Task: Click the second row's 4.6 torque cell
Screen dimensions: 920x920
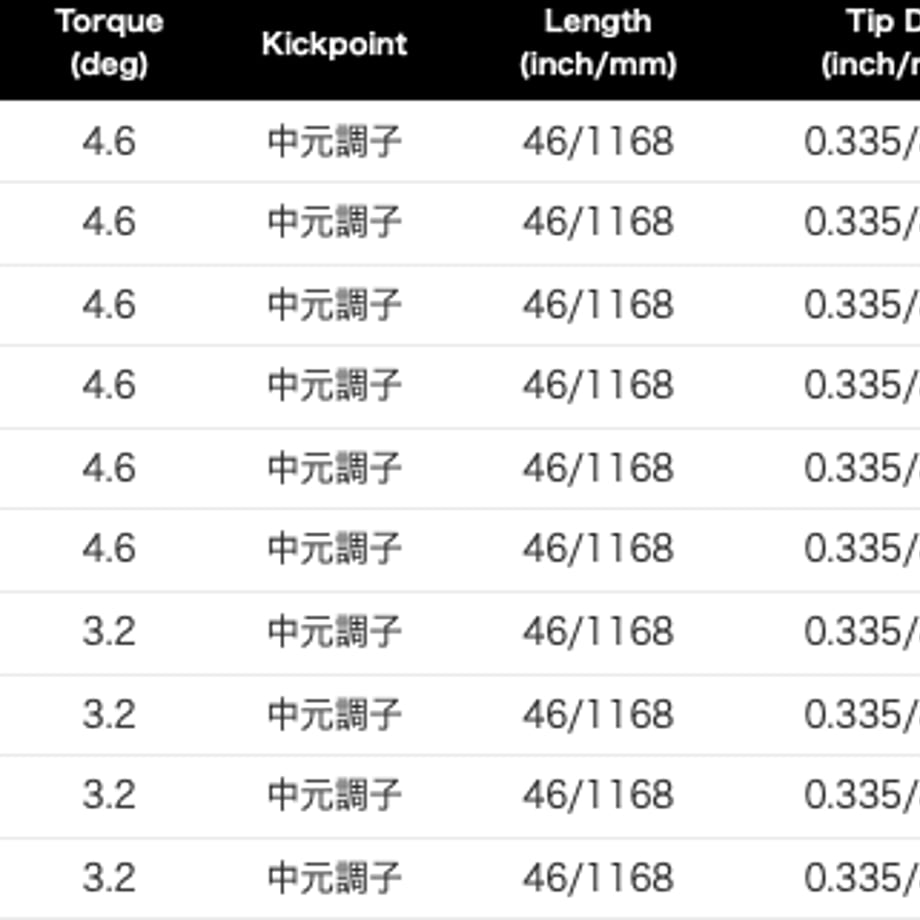Action: tap(109, 222)
